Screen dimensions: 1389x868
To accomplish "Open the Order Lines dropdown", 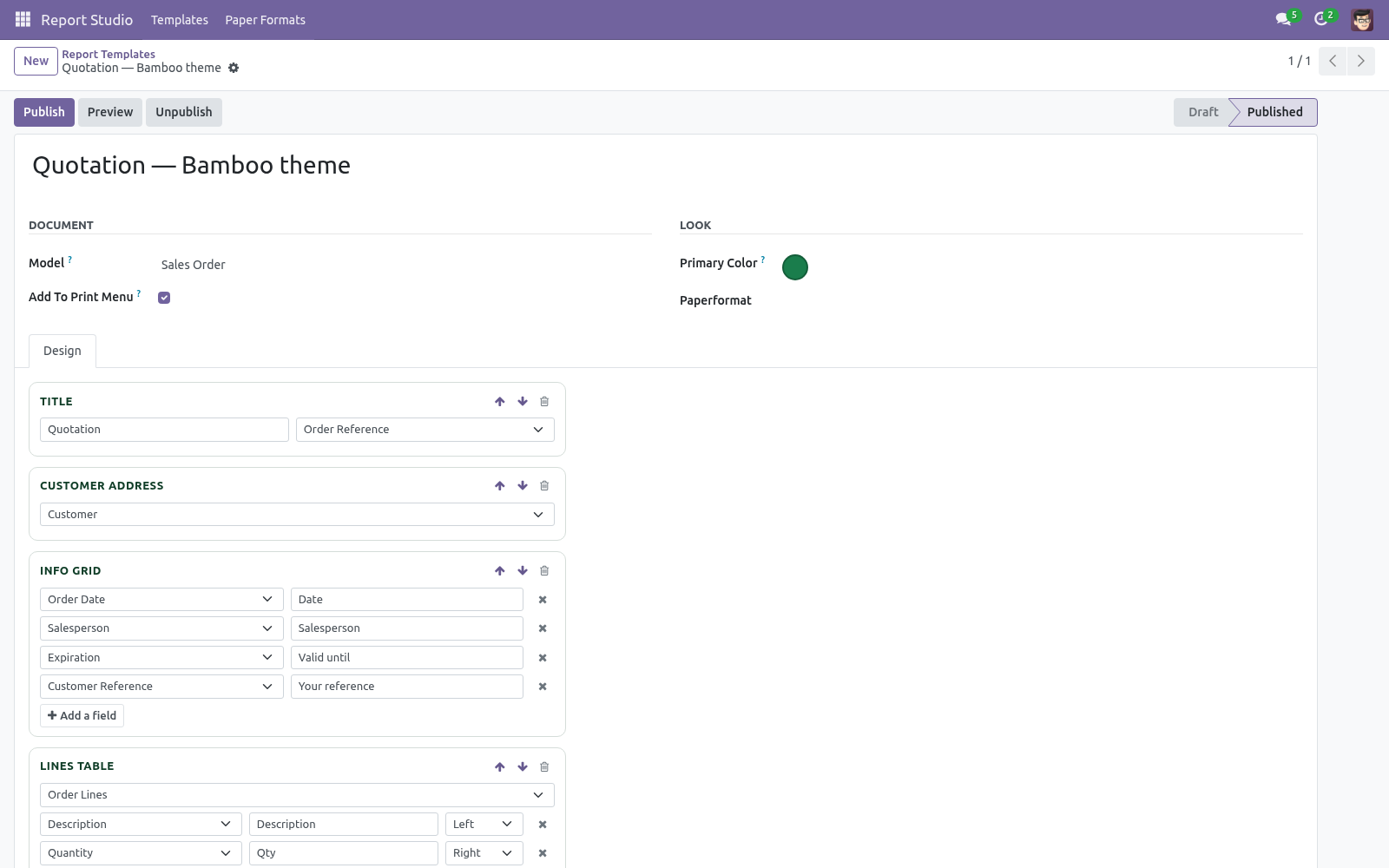I will pos(297,795).
